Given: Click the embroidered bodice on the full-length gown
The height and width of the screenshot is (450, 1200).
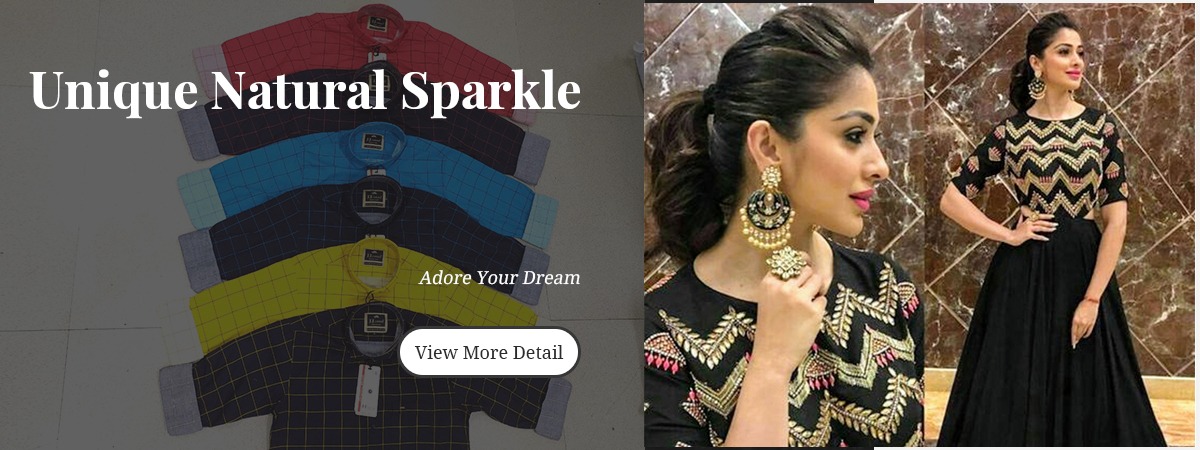Looking at the screenshot, I should pyautogui.click(x=1056, y=165).
